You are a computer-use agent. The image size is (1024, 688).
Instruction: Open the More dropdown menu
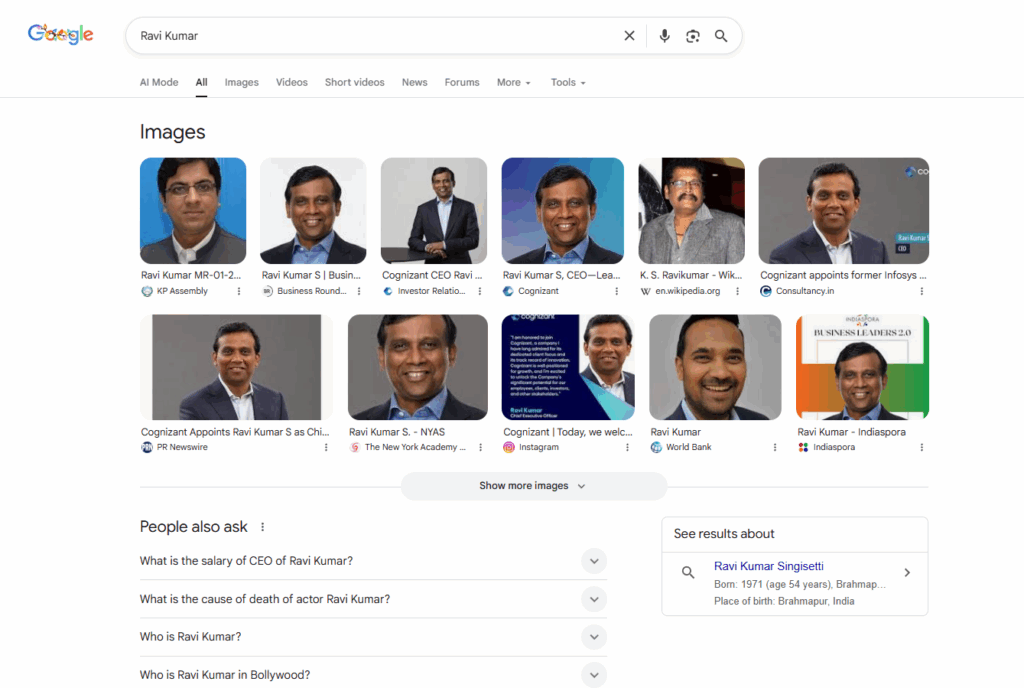click(513, 82)
